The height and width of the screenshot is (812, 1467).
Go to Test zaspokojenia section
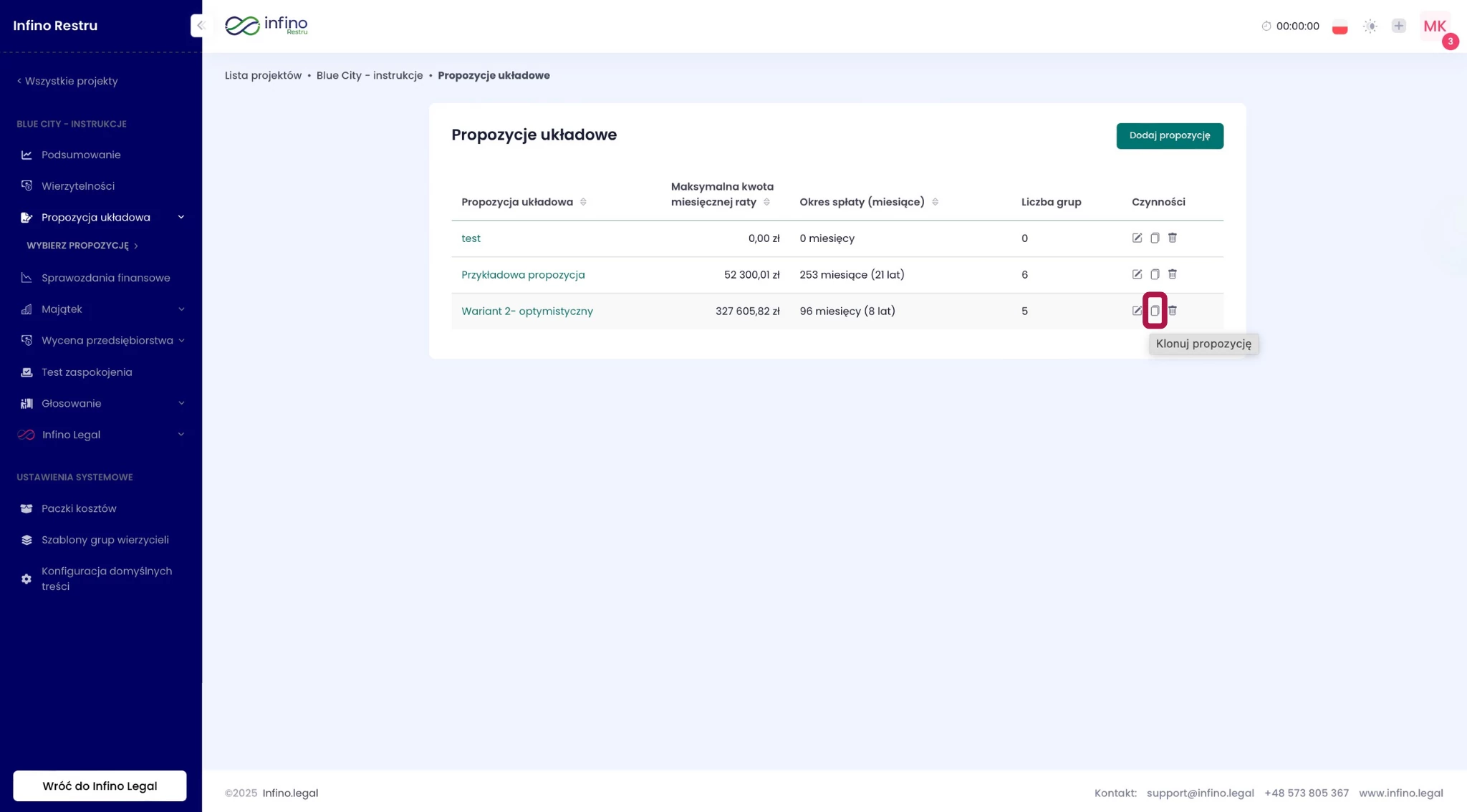click(86, 372)
